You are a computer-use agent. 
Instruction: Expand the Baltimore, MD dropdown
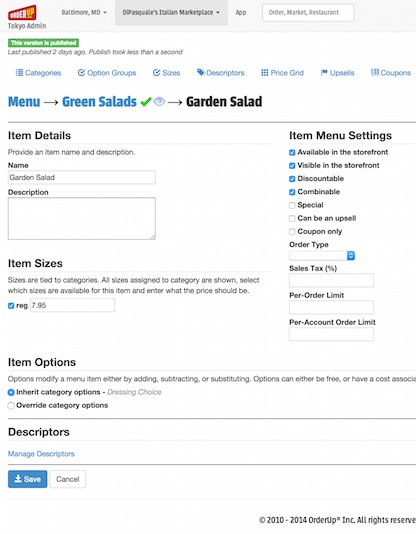point(84,13)
